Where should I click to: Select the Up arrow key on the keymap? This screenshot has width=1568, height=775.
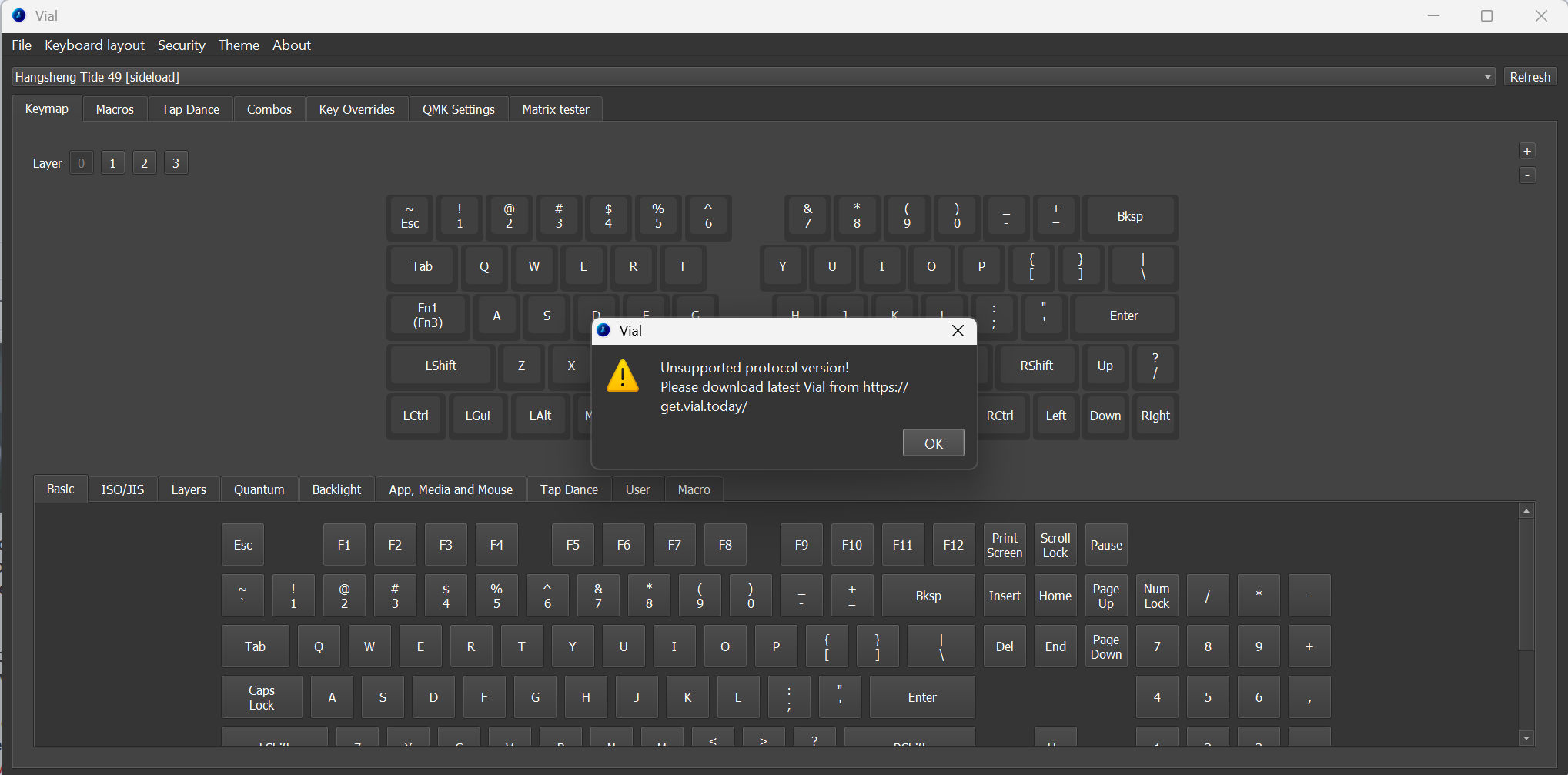tap(1105, 366)
